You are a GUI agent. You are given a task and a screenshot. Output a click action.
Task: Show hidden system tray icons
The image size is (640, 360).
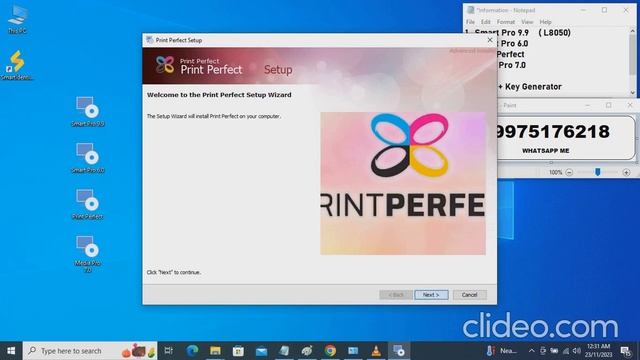pos(531,351)
